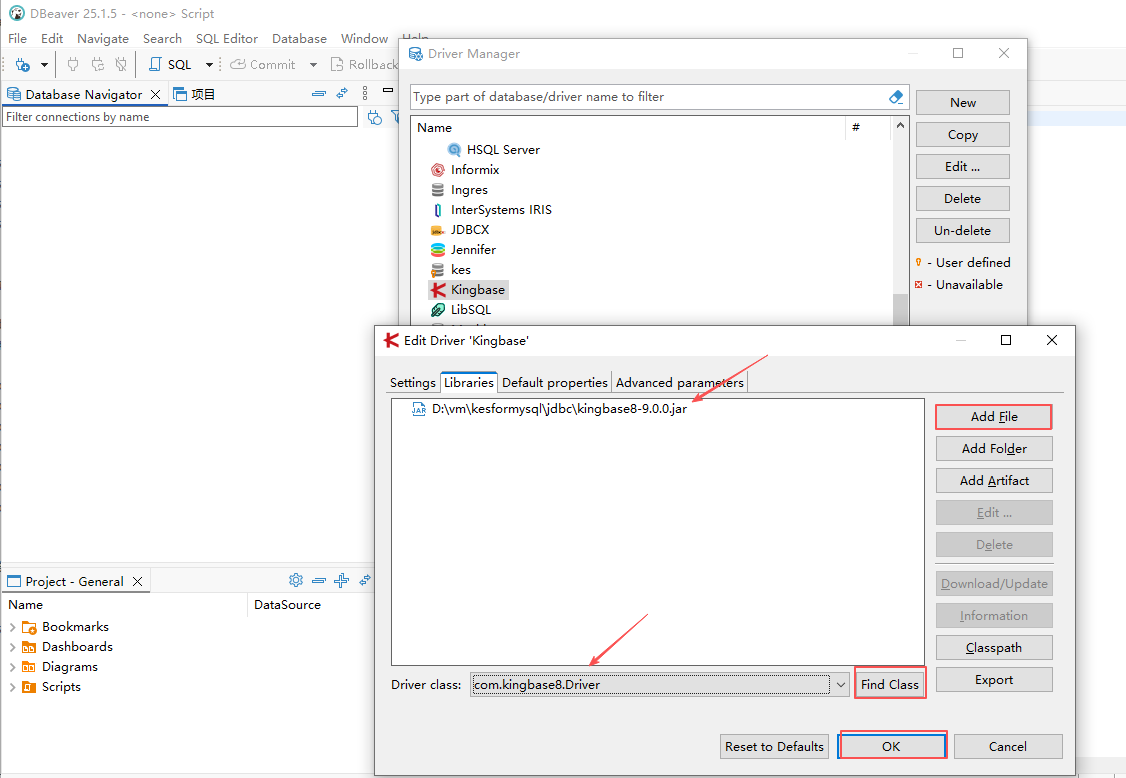1126x778 pixels.
Task: Click the Disconnect crossed-plug toolbar icon
Action: (x=121, y=65)
